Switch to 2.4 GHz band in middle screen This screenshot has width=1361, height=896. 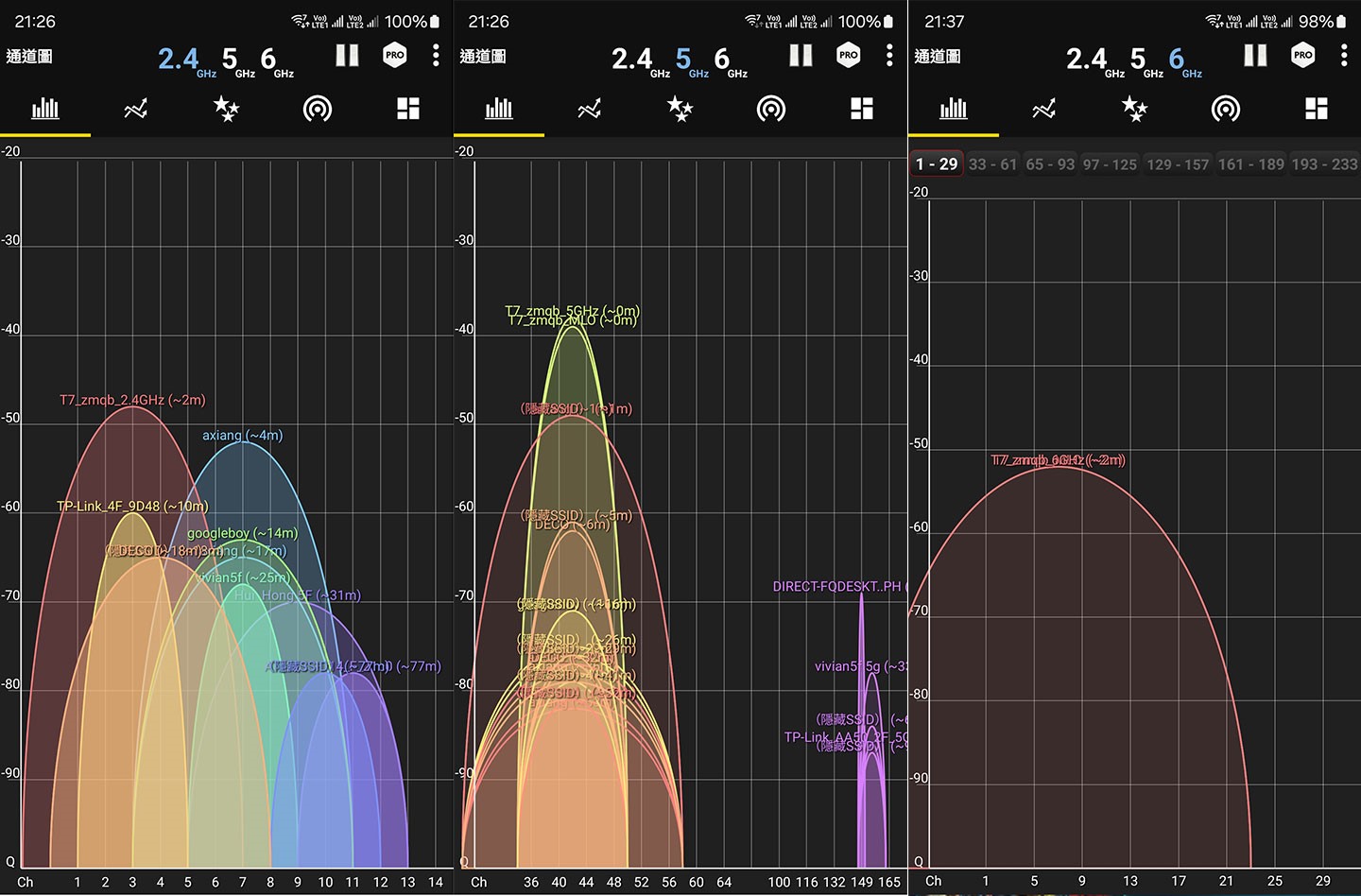tap(641, 60)
